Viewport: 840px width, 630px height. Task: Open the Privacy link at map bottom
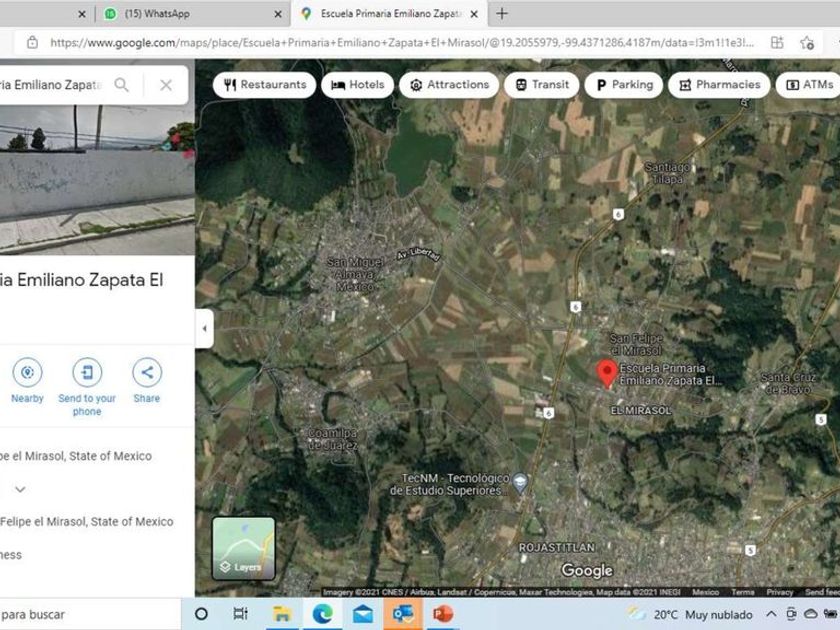pos(779,592)
